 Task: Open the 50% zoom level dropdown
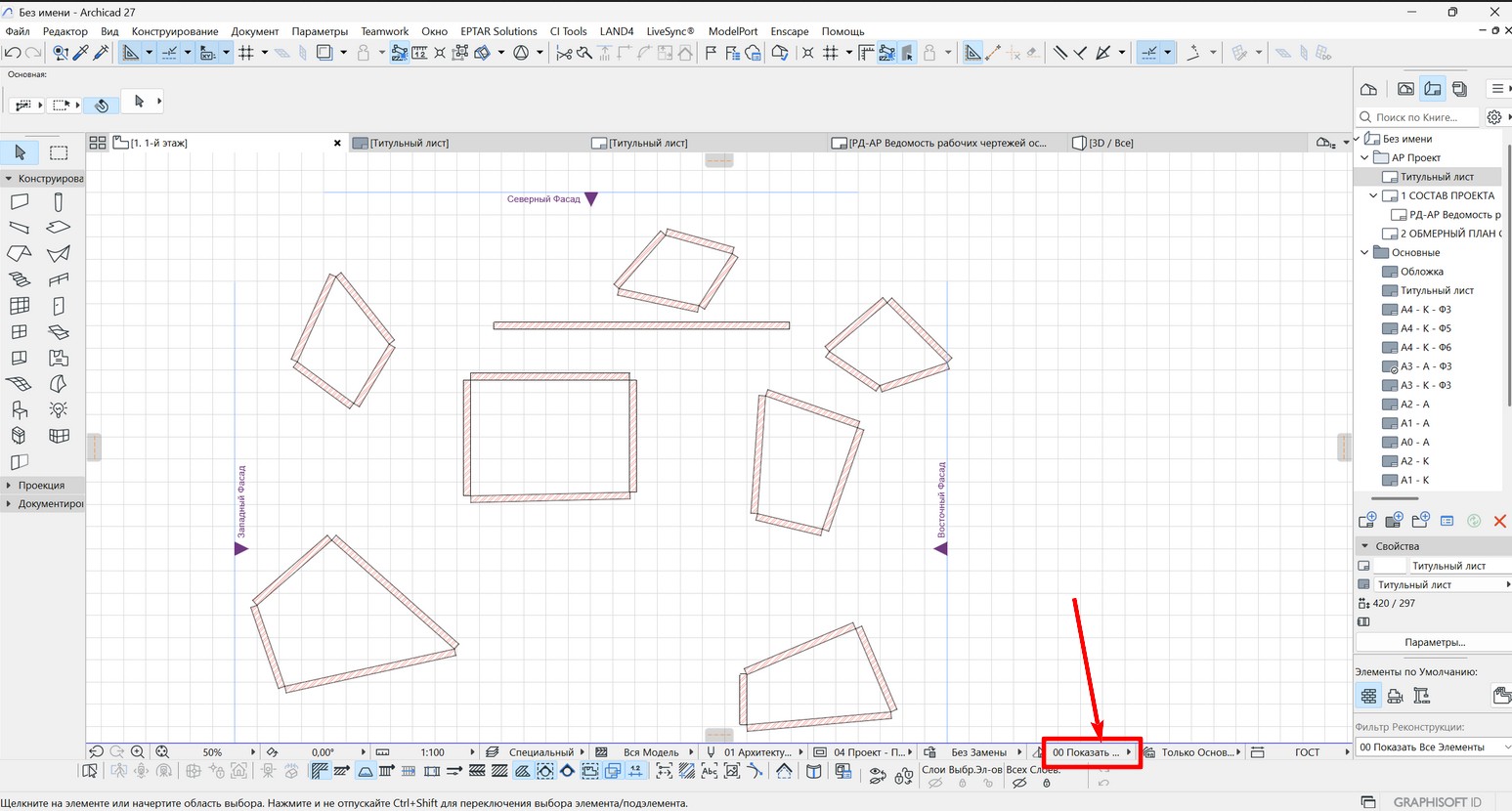(x=212, y=752)
